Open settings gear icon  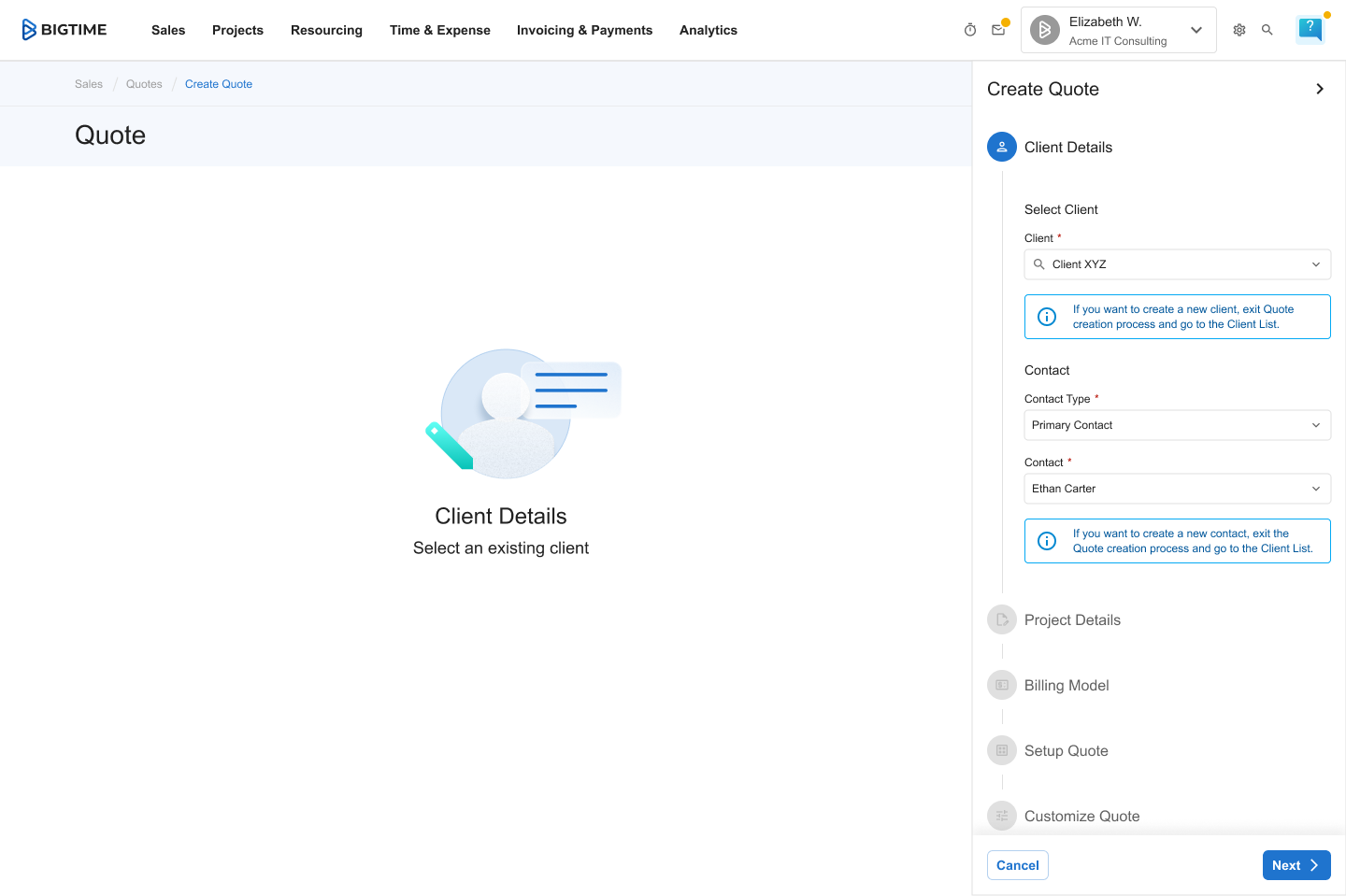(x=1239, y=30)
